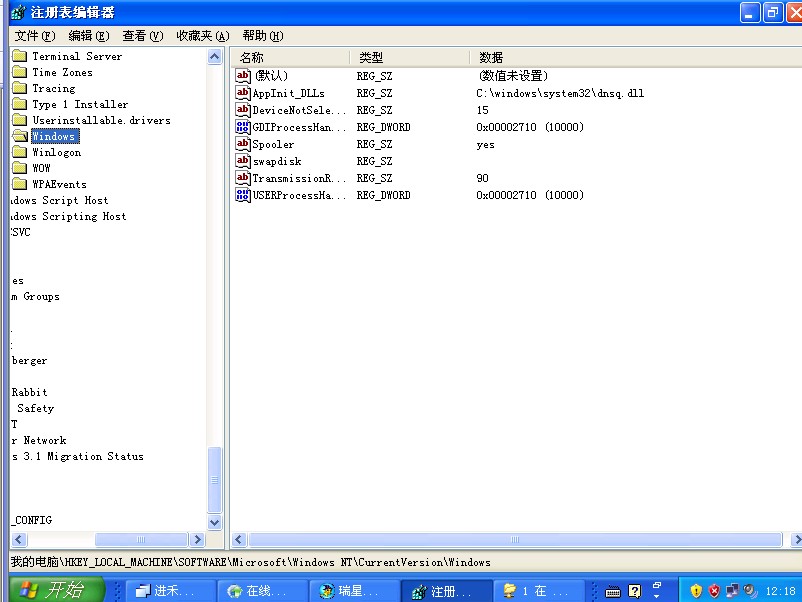
Task: Click the 名称 column header
Action: [x=291, y=57]
